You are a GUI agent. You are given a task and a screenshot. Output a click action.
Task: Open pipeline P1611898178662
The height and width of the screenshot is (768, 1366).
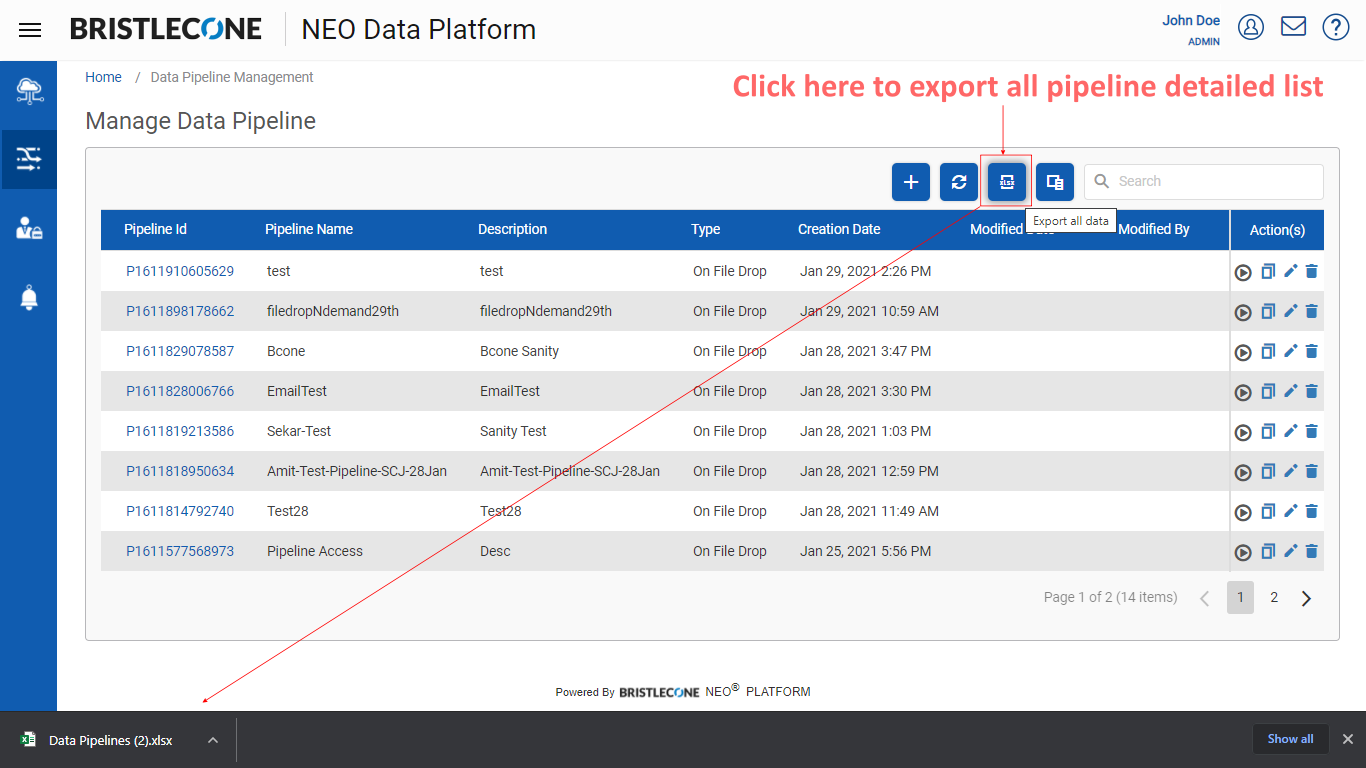click(x=180, y=311)
